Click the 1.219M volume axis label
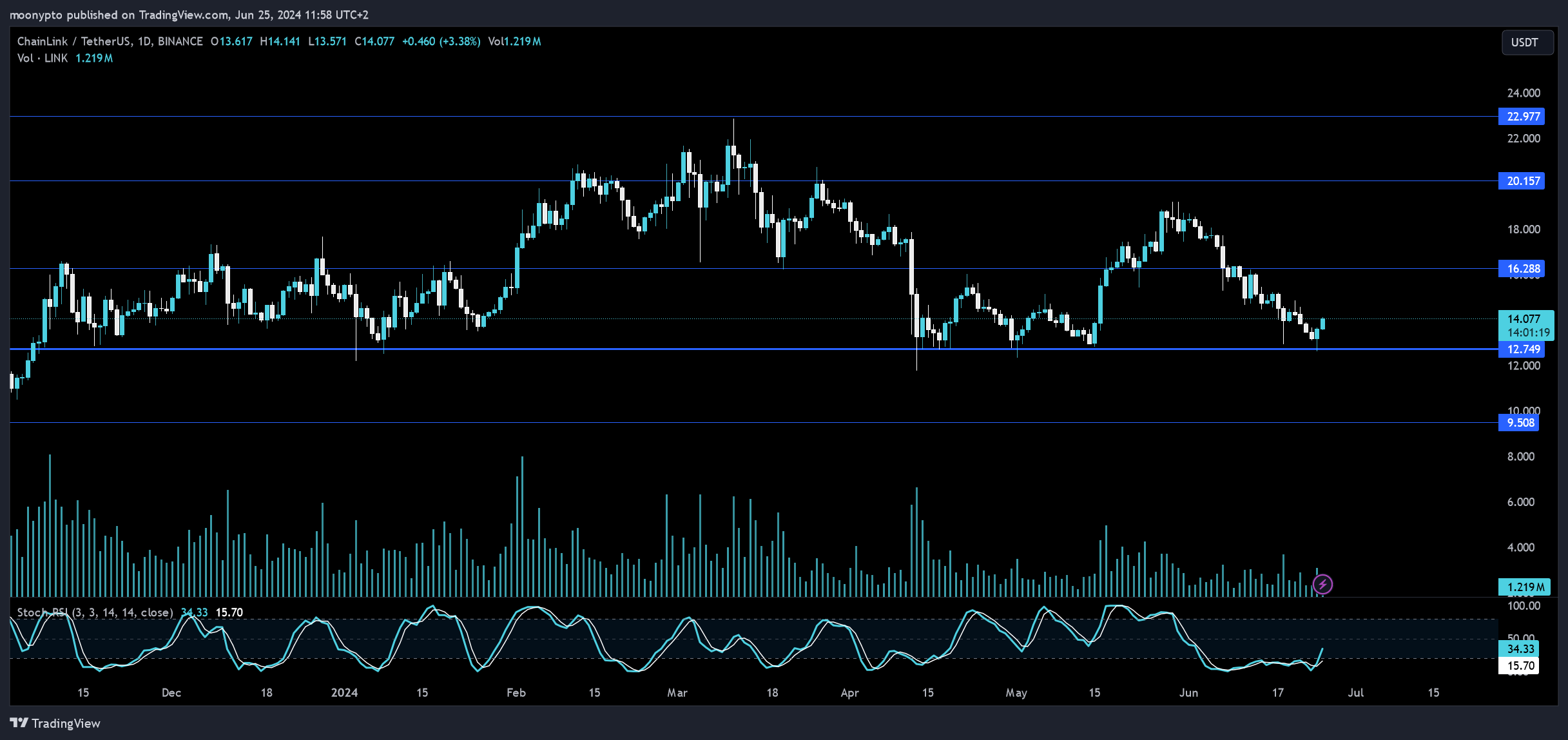 pos(1524,587)
